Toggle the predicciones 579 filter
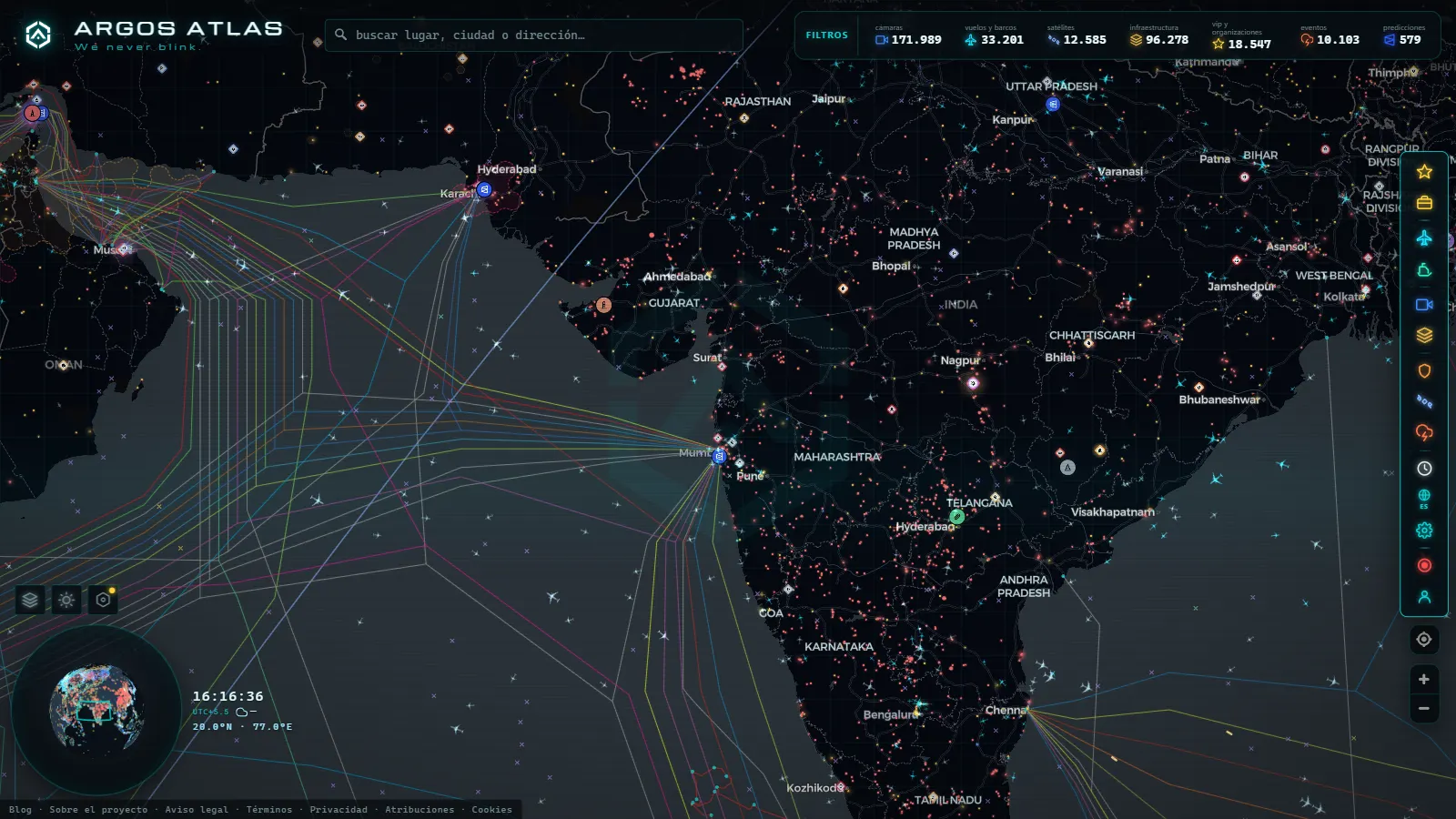 pos(1403,35)
